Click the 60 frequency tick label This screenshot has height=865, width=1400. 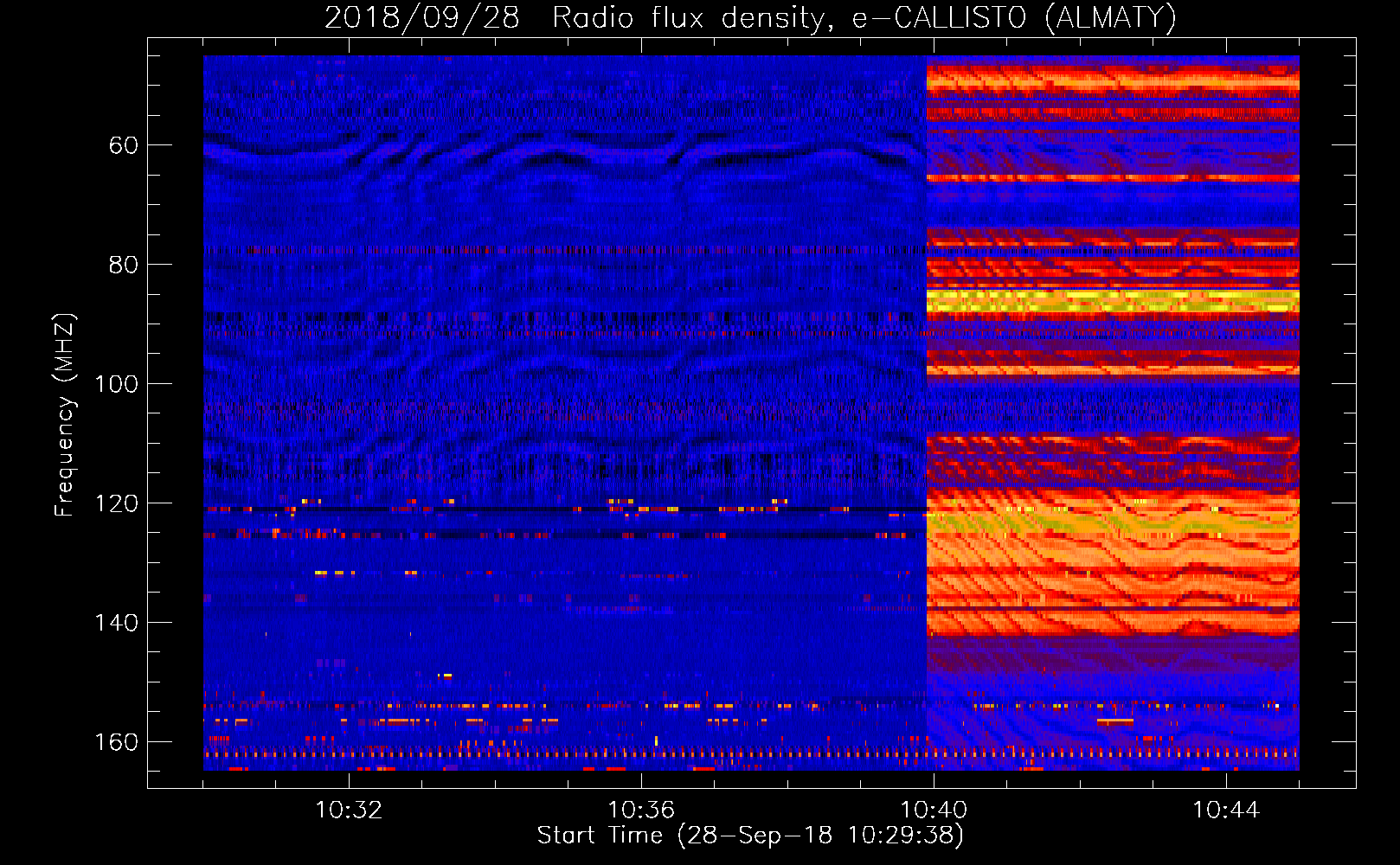124,145
